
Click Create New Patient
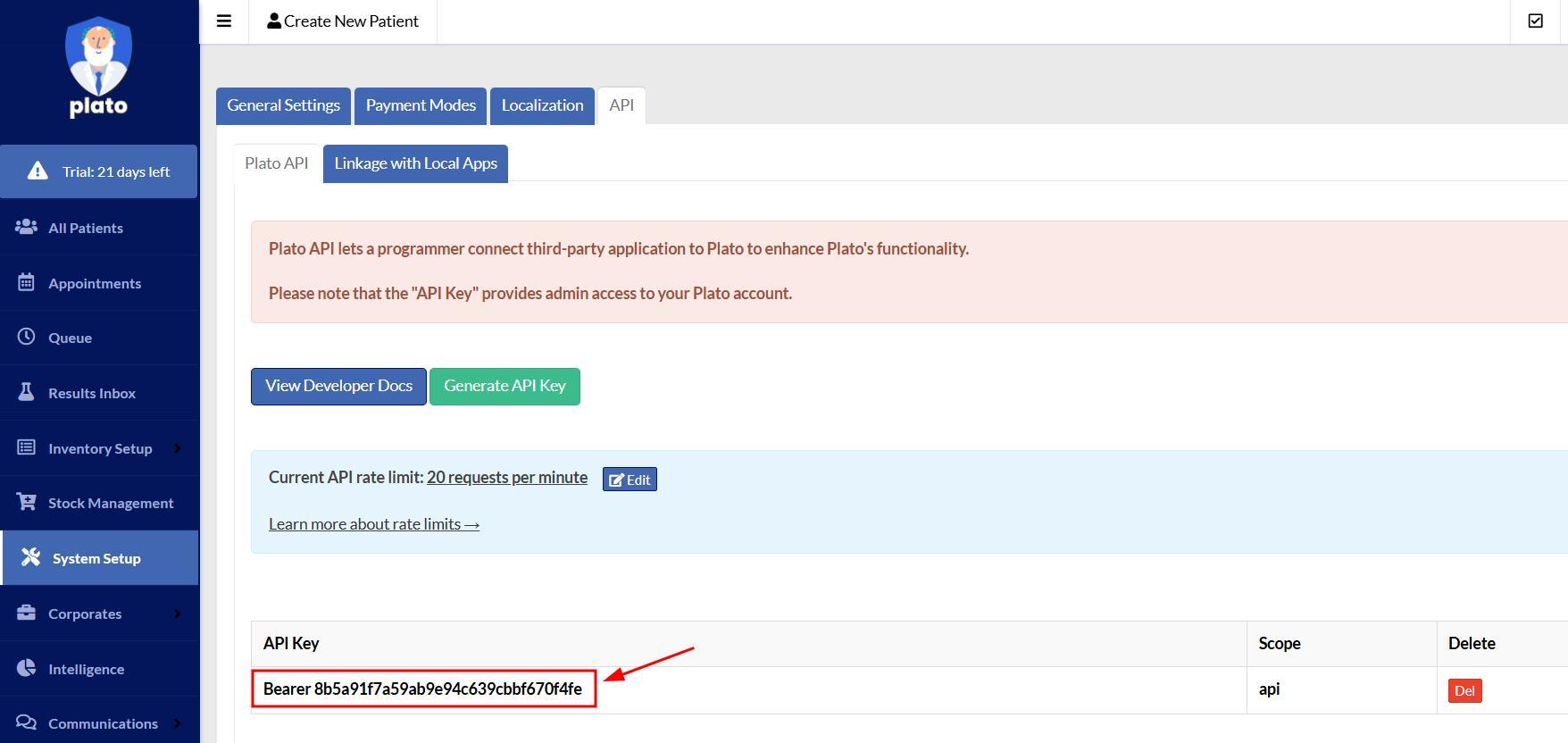[x=343, y=21]
